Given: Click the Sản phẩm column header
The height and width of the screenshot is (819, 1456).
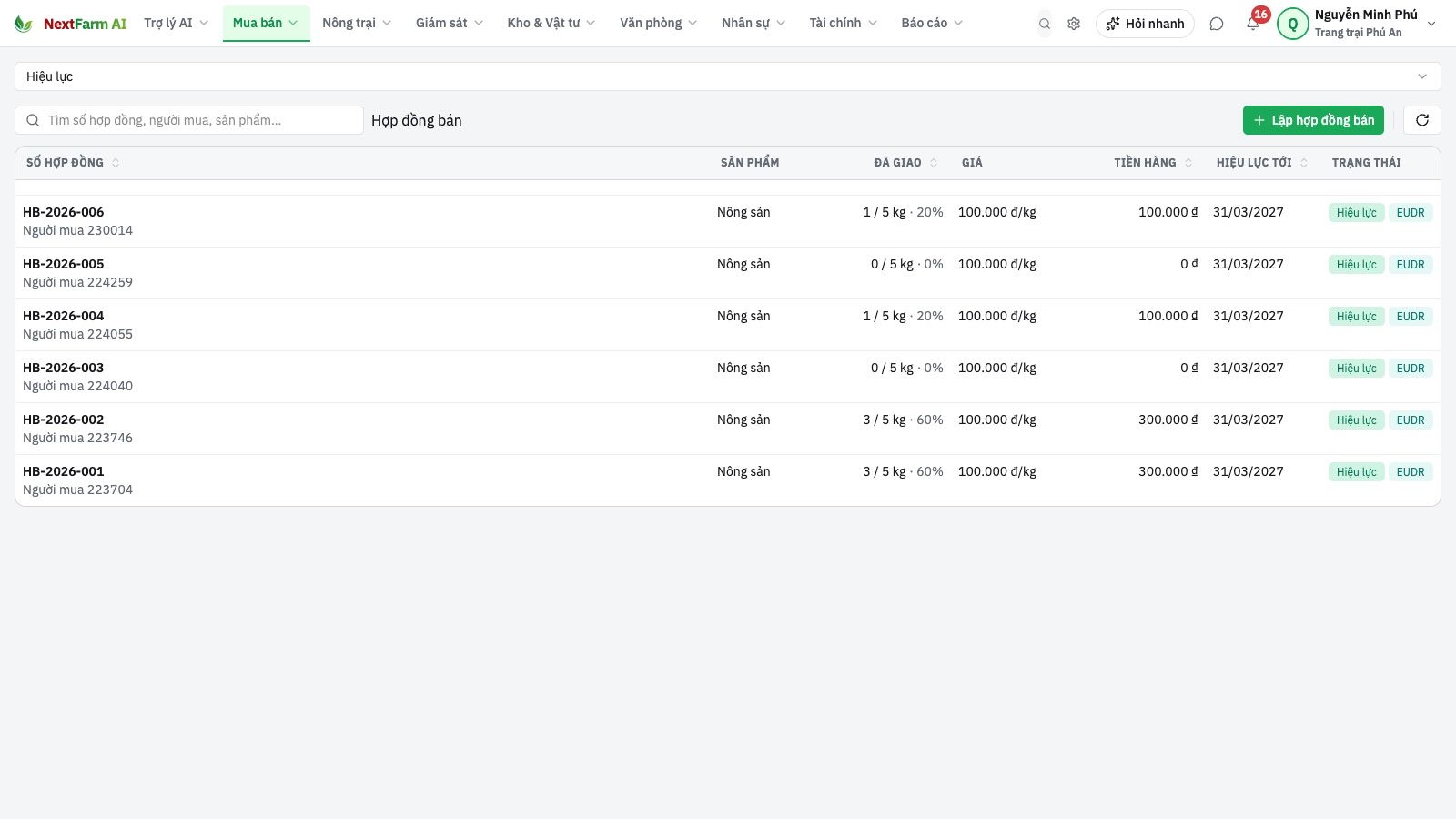Looking at the screenshot, I should pos(750,162).
